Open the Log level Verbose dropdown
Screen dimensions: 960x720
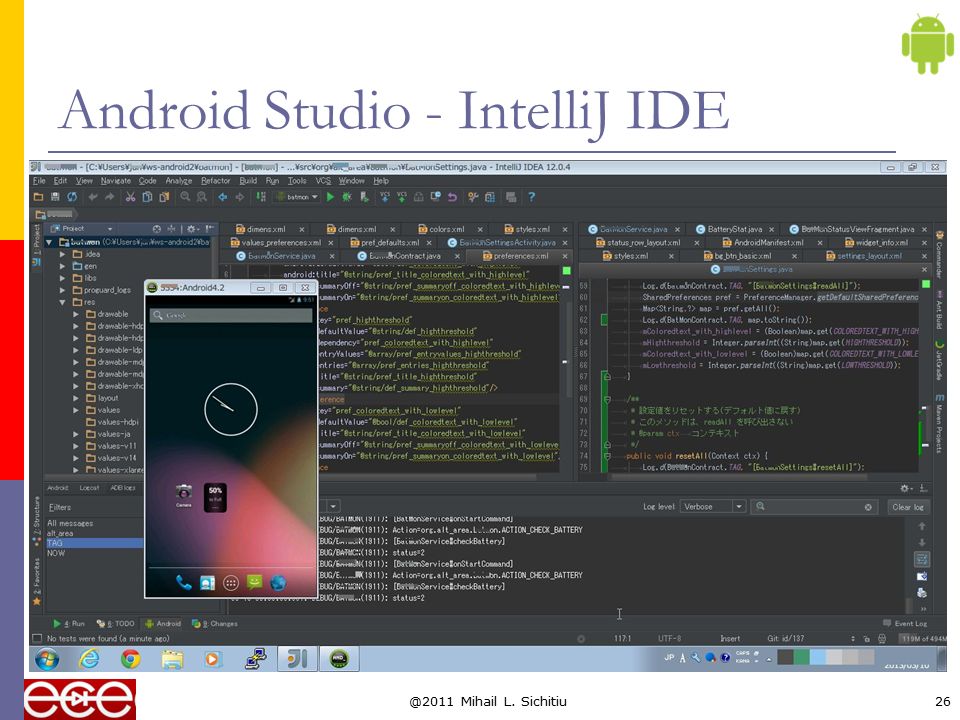[712, 507]
